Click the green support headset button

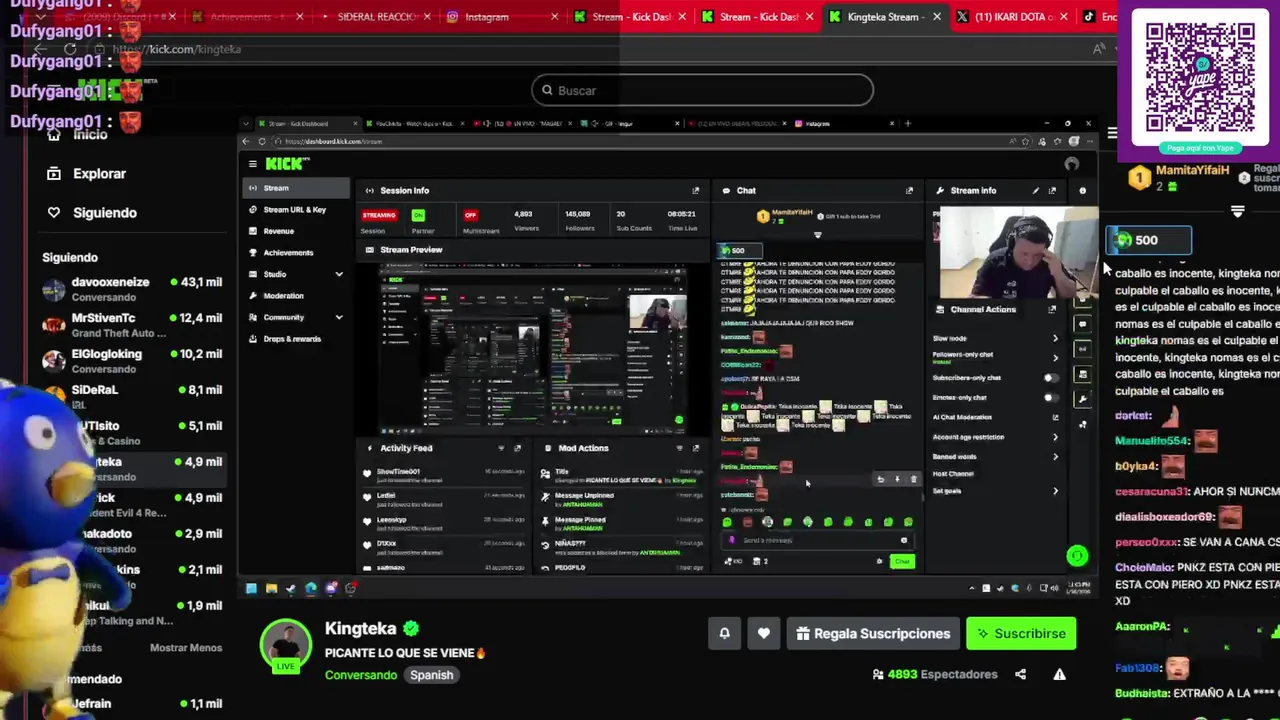click(1077, 555)
